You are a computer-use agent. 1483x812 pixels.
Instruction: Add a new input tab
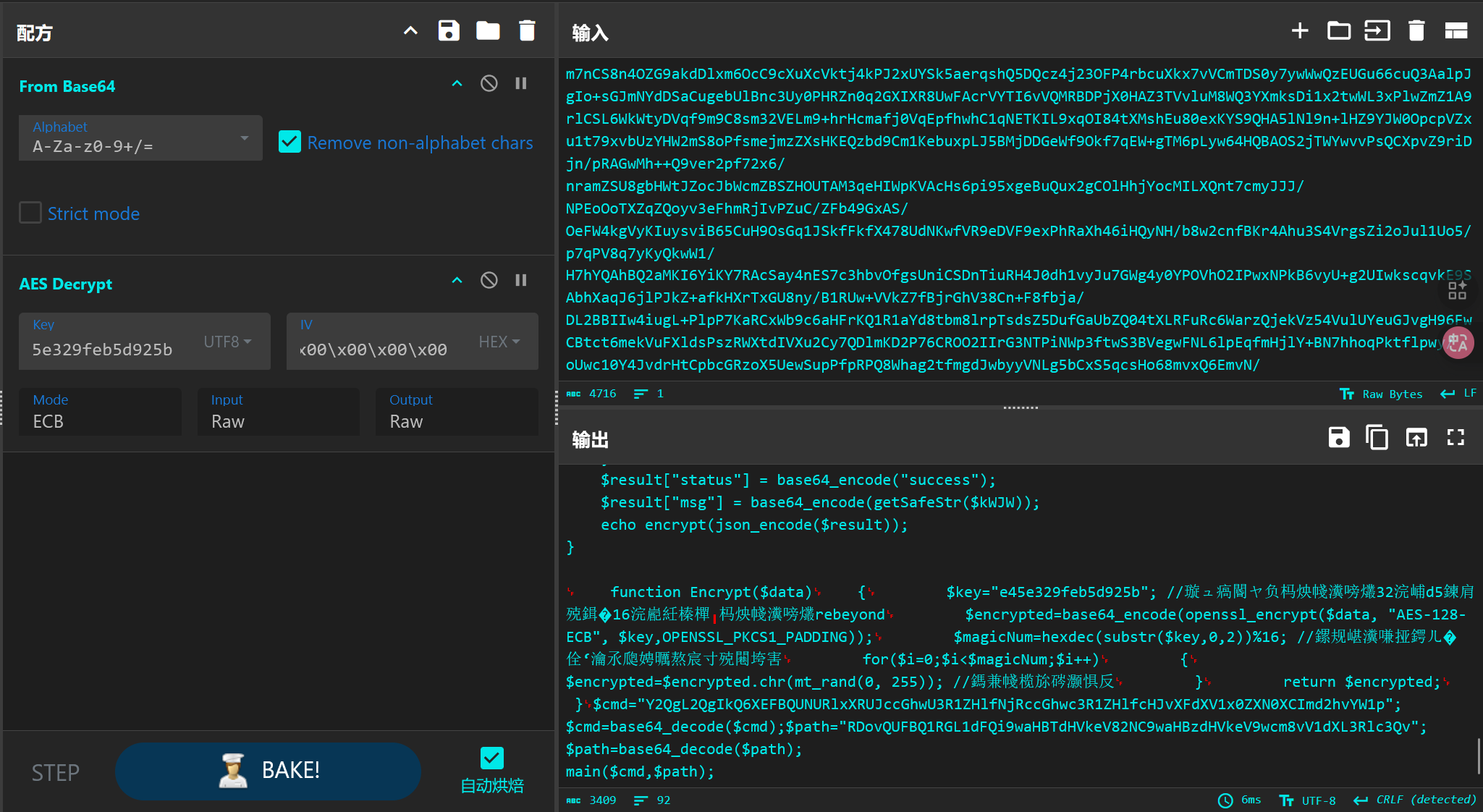click(1300, 31)
